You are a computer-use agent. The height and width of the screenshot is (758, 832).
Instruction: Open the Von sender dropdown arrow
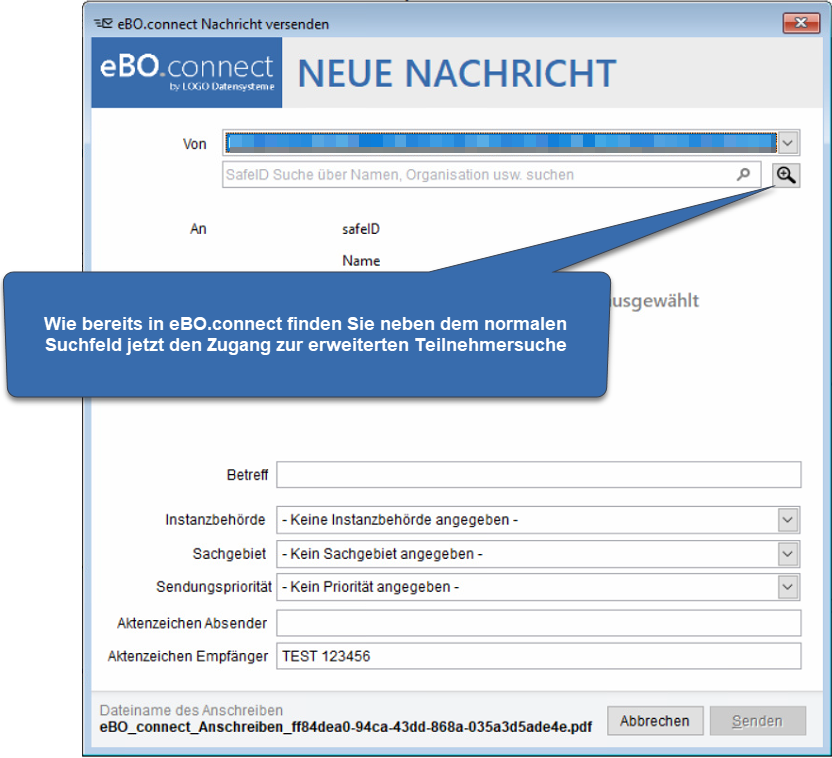[788, 143]
